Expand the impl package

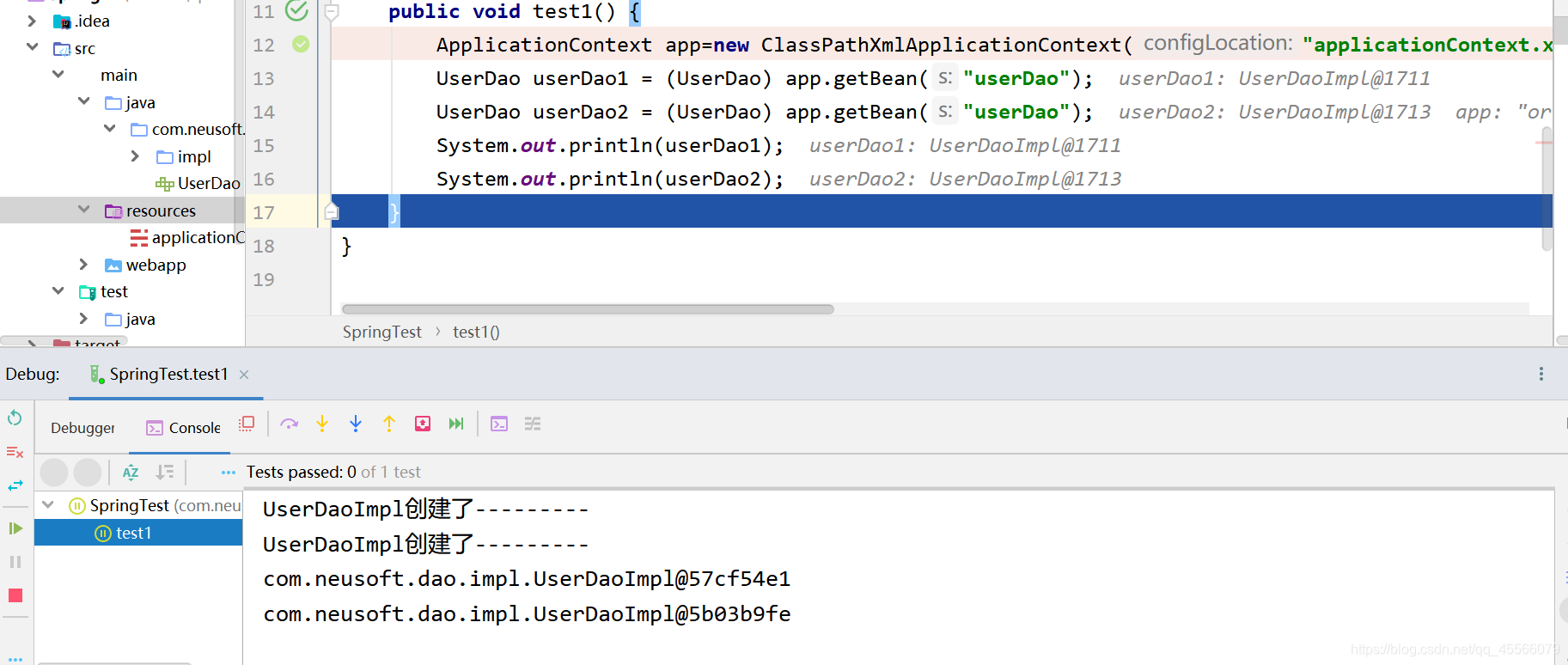pyautogui.click(x=135, y=156)
